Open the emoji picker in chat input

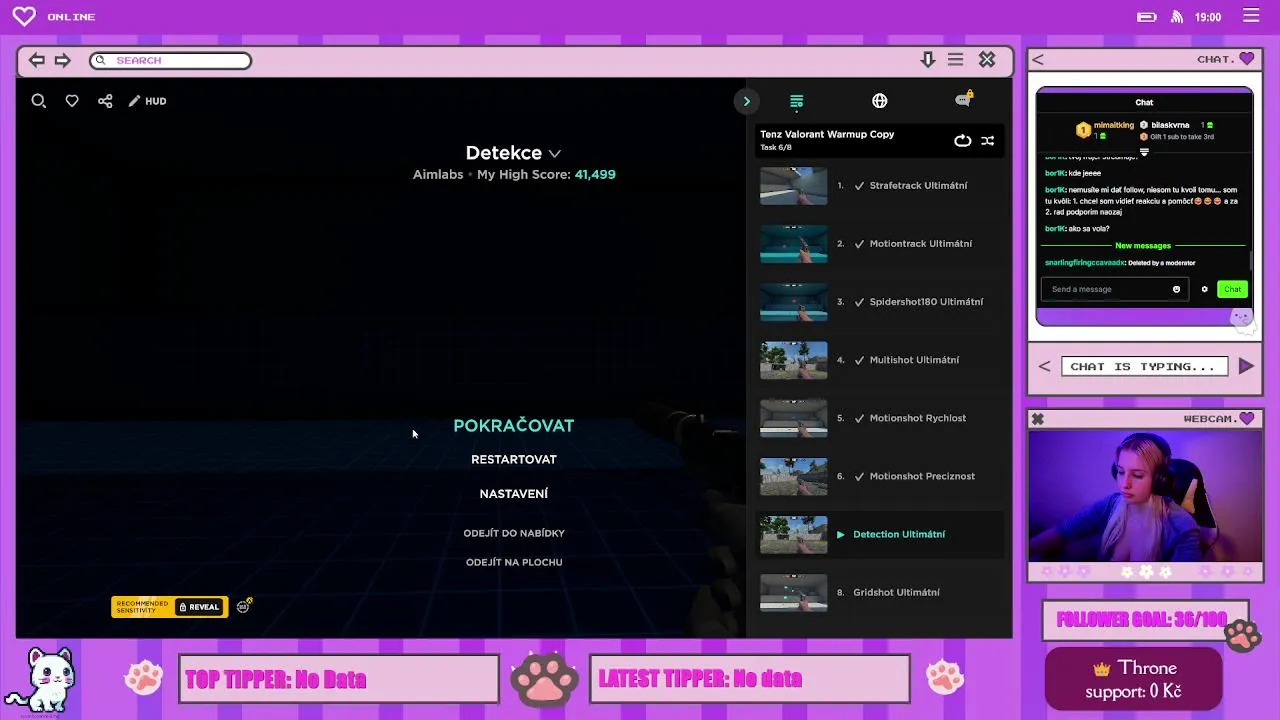click(x=1176, y=289)
